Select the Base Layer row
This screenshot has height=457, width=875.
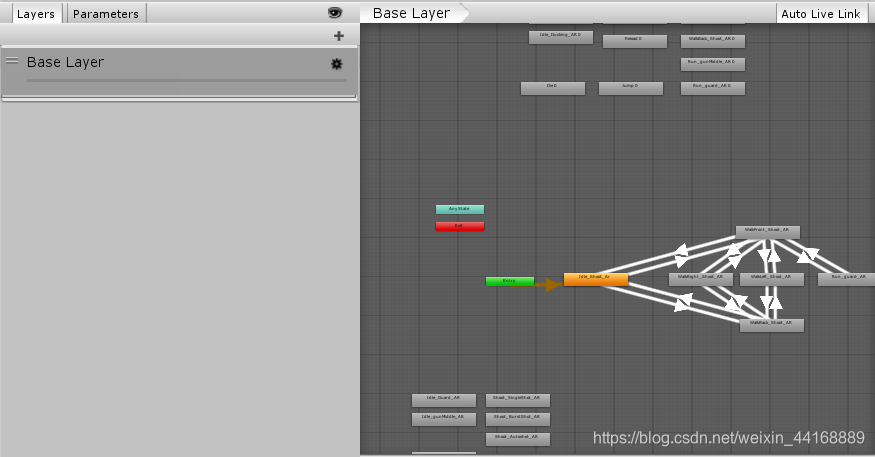[179, 71]
